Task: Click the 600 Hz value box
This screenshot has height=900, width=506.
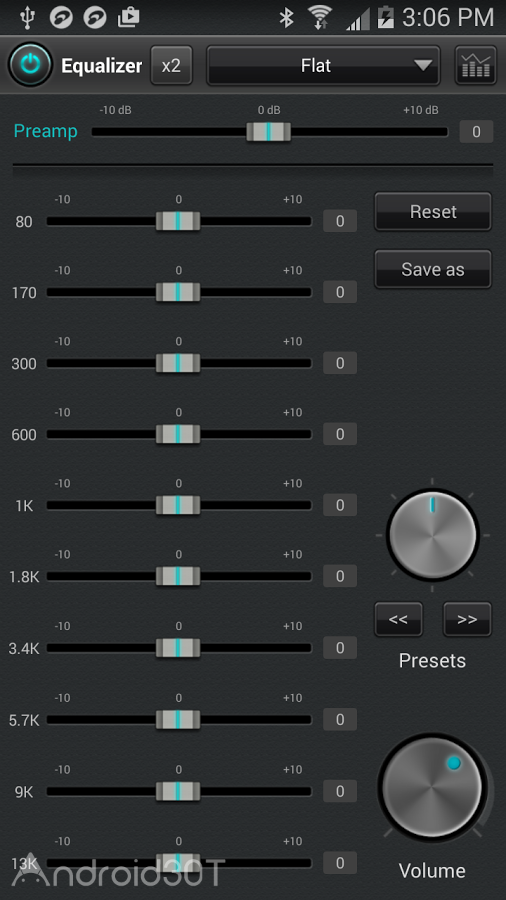Action: (x=340, y=434)
